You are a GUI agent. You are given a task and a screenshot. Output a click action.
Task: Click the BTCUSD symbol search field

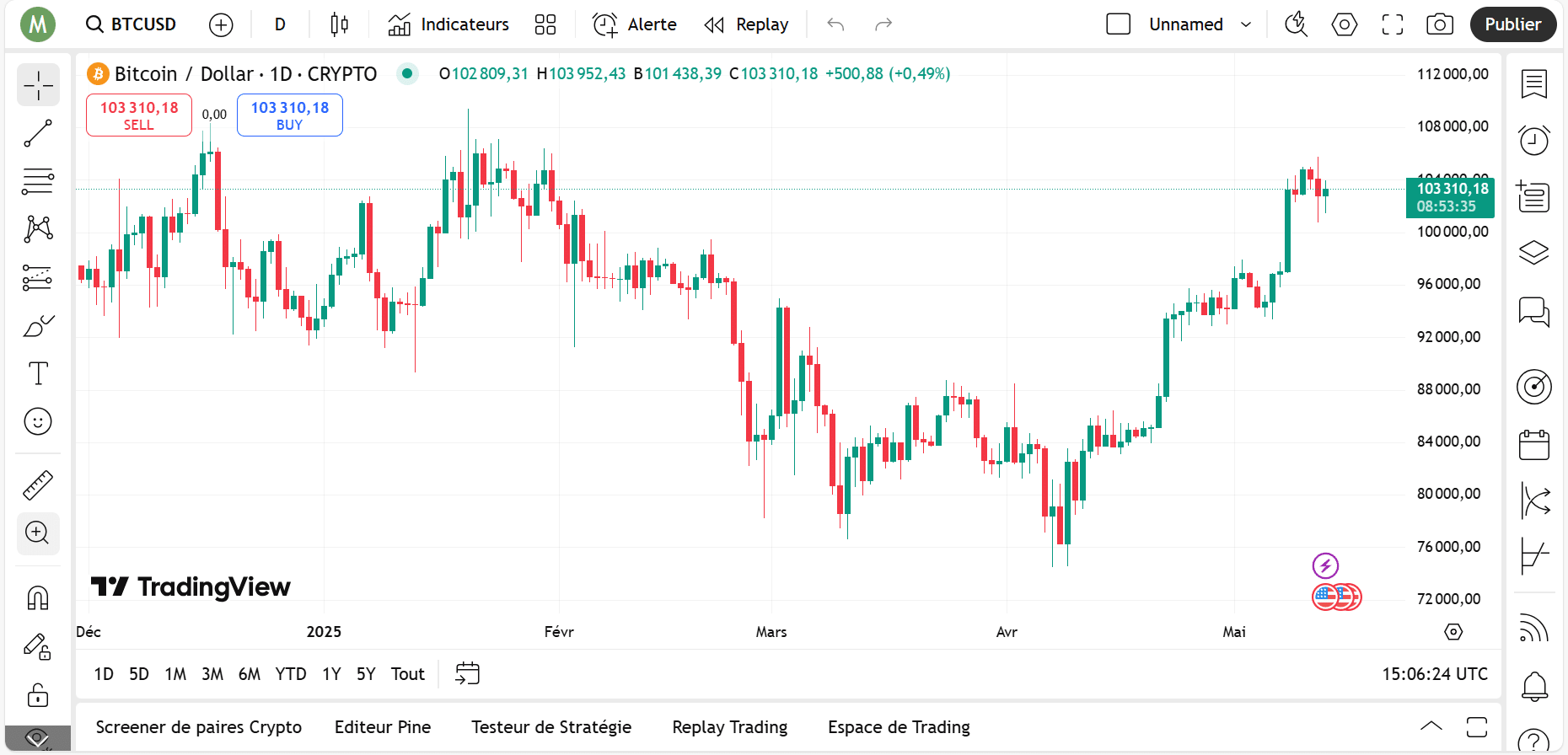132,24
